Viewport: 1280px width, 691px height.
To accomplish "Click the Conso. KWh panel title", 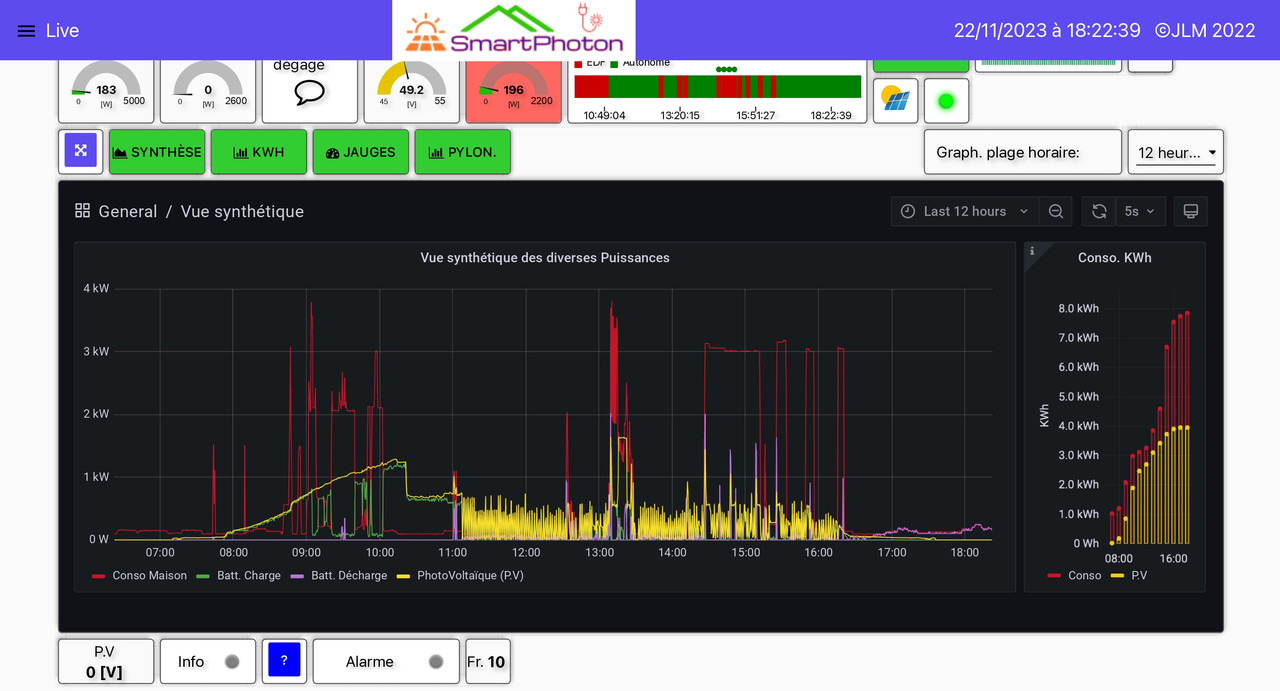I will (x=1115, y=258).
